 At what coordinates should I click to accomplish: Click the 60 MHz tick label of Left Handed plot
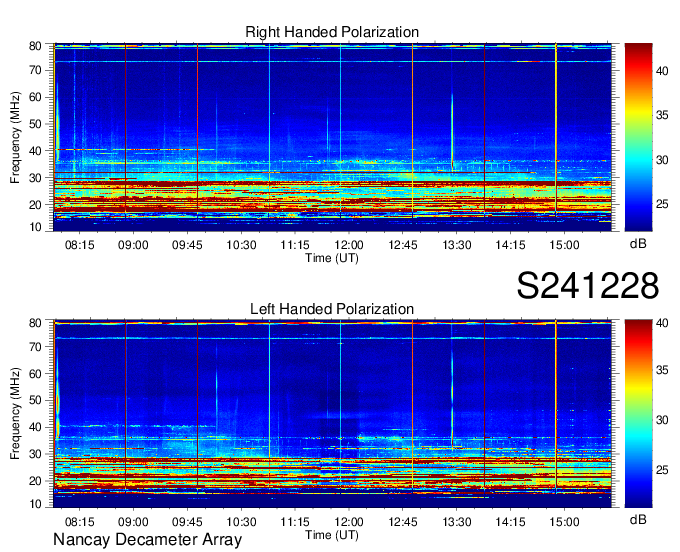[x=35, y=374]
